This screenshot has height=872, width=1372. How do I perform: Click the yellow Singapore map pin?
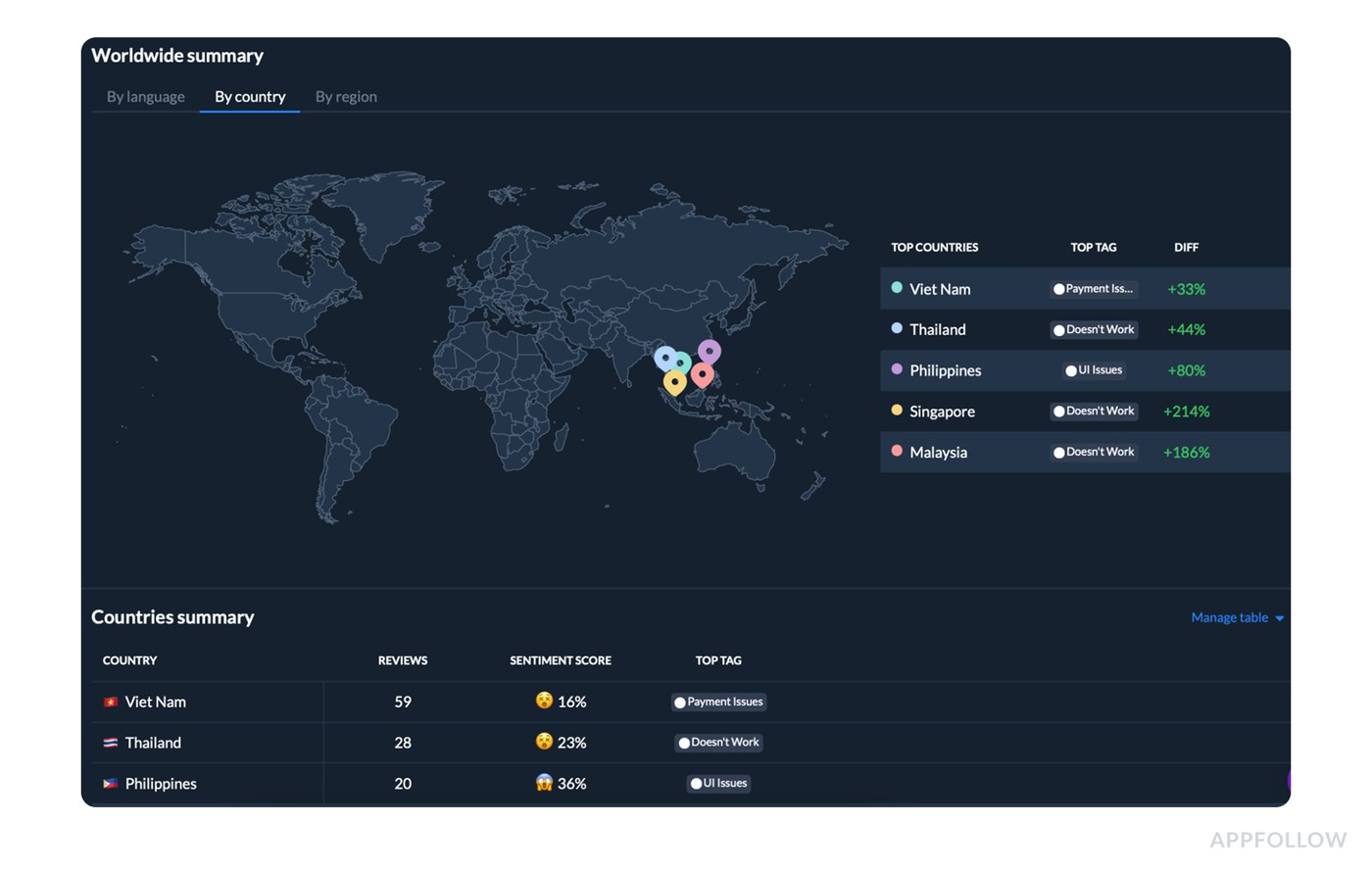click(674, 380)
